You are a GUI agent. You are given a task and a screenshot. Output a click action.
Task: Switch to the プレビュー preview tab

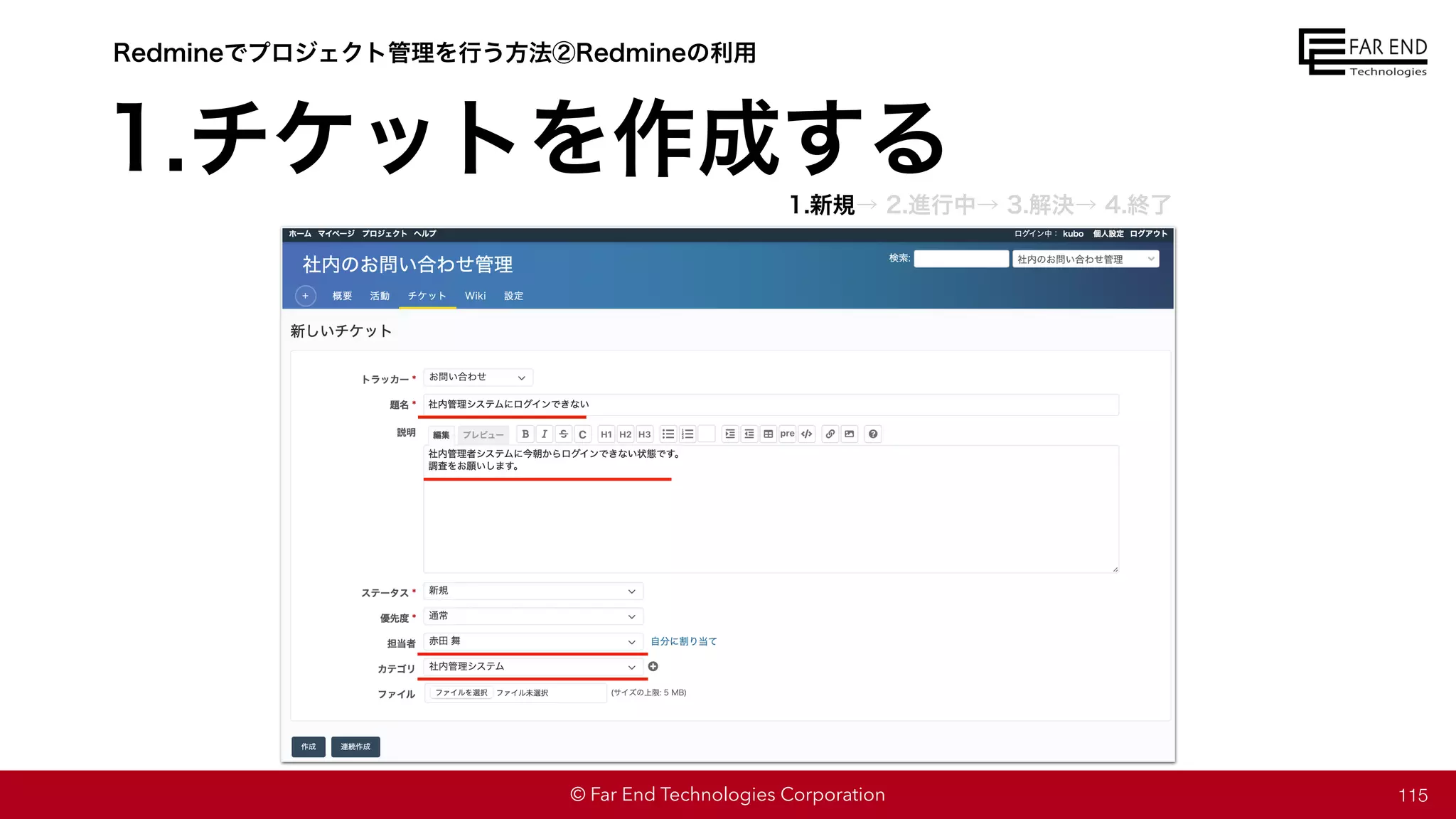(483, 434)
